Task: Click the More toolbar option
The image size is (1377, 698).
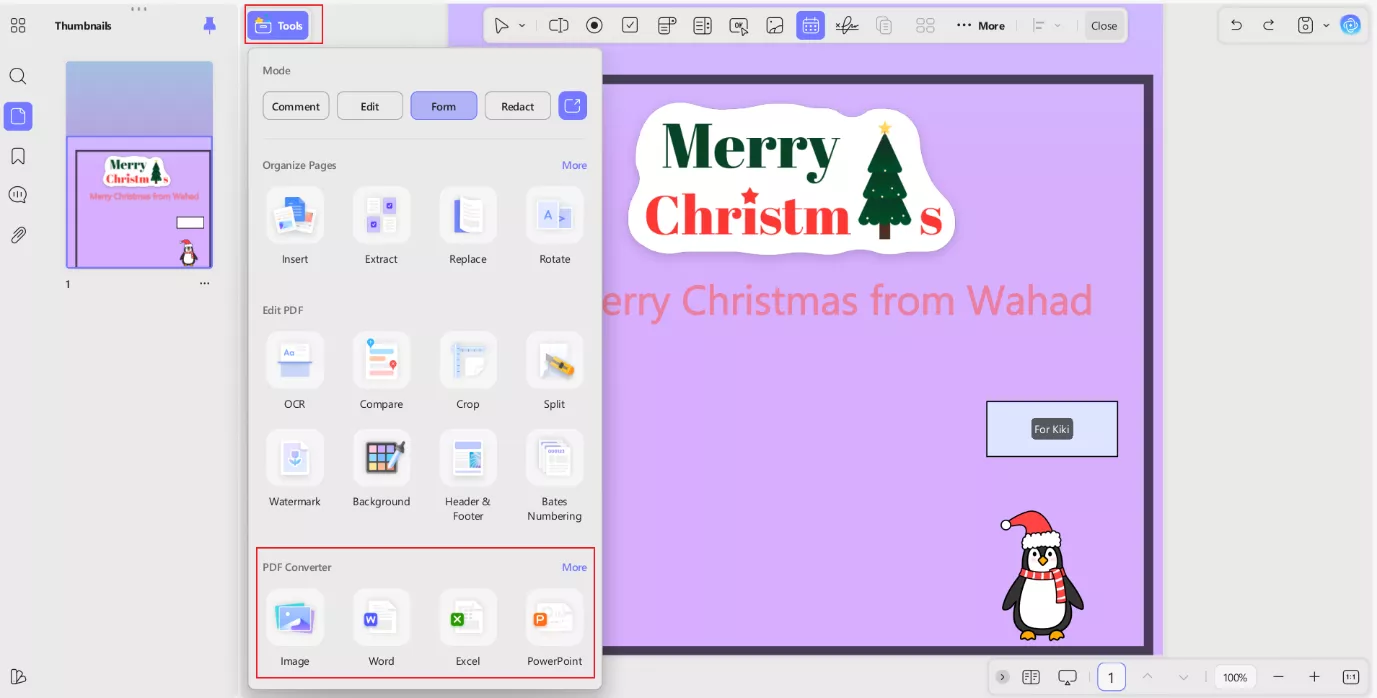Action: point(980,25)
